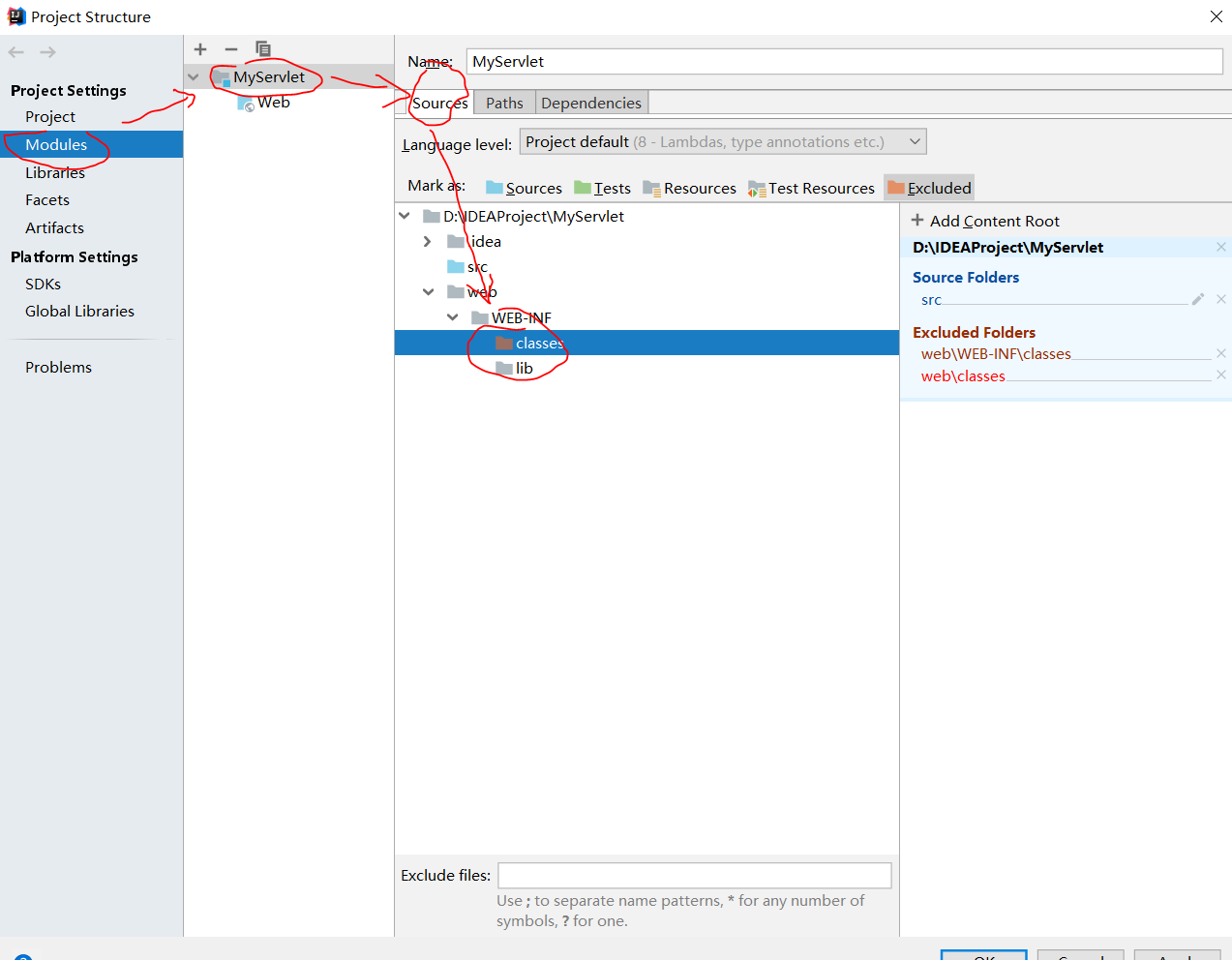Screen dimensions: 1232x960
Task: Click the Source Folders heading
Action: (x=966, y=277)
